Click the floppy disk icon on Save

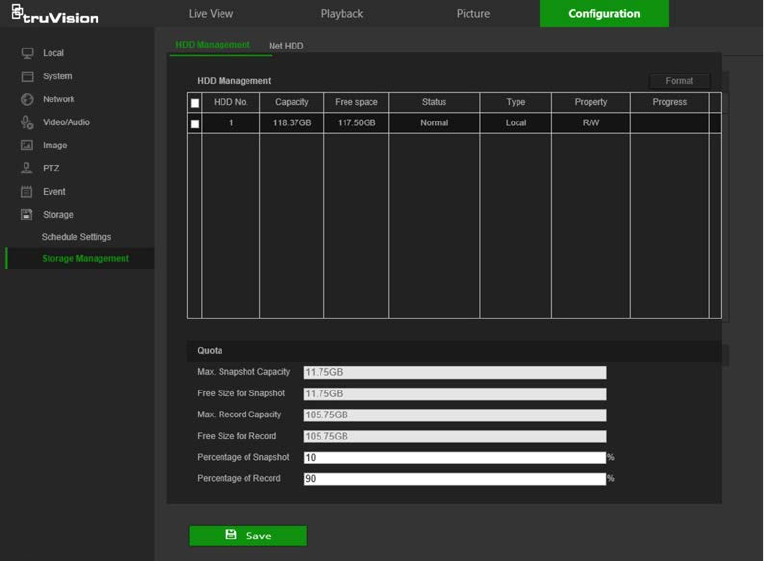click(x=231, y=535)
